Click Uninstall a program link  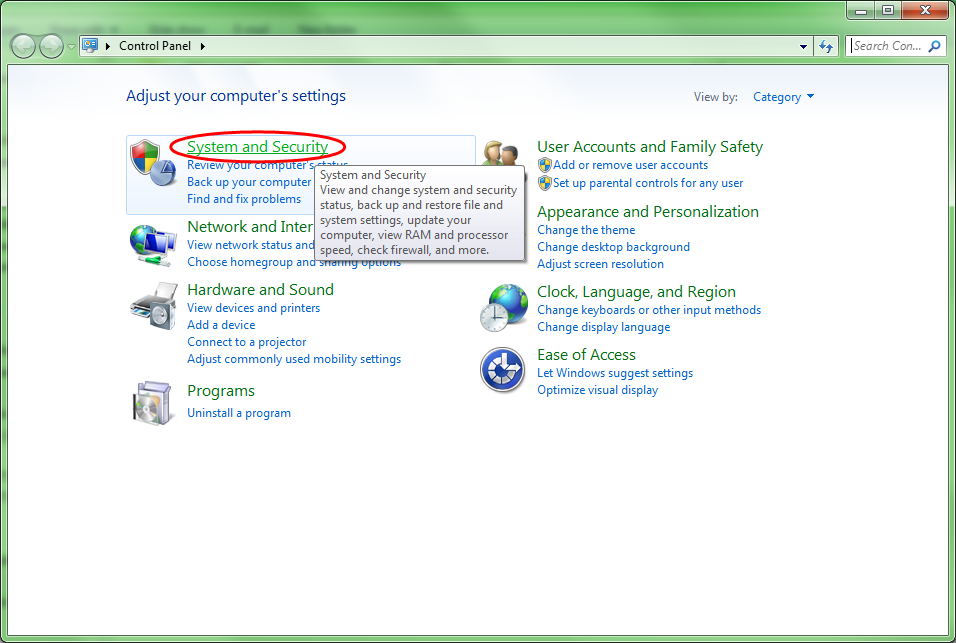(239, 413)
